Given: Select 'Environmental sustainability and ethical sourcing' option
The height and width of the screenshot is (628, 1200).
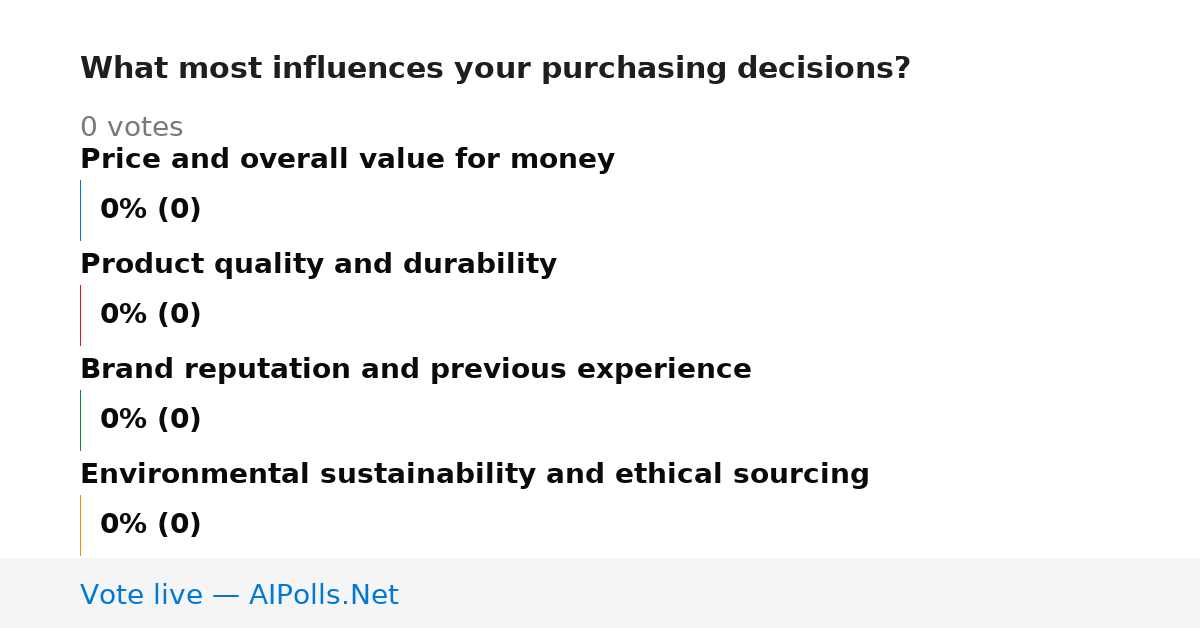Looking at the screenshot, I should (x=474, y=475).
